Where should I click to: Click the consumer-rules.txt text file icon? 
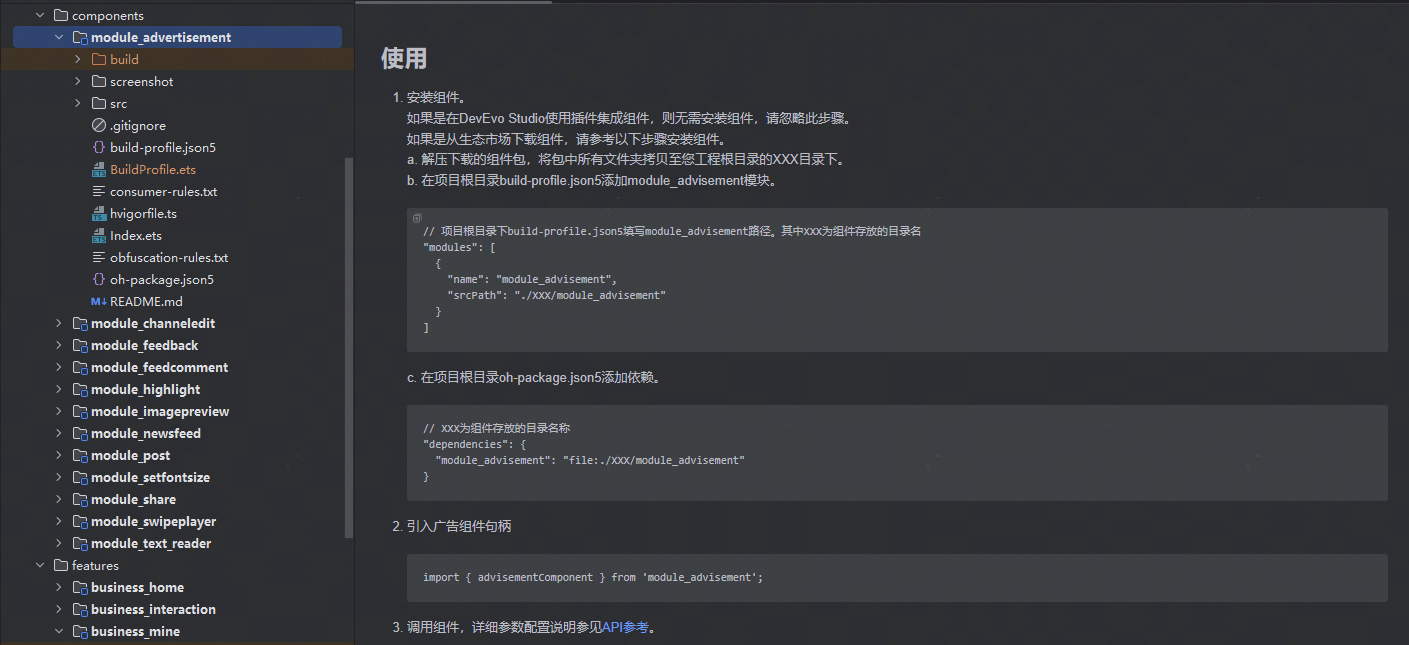[x=99, y=191]
